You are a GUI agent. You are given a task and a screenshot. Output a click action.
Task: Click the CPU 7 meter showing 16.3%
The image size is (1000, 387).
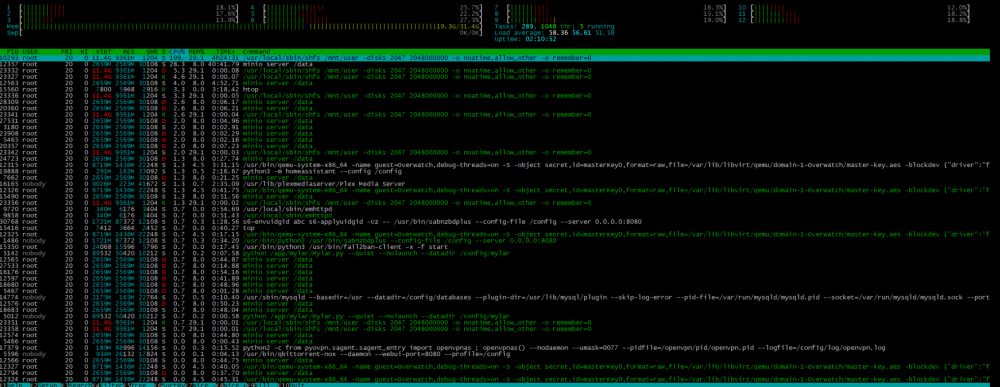[610, 7]
